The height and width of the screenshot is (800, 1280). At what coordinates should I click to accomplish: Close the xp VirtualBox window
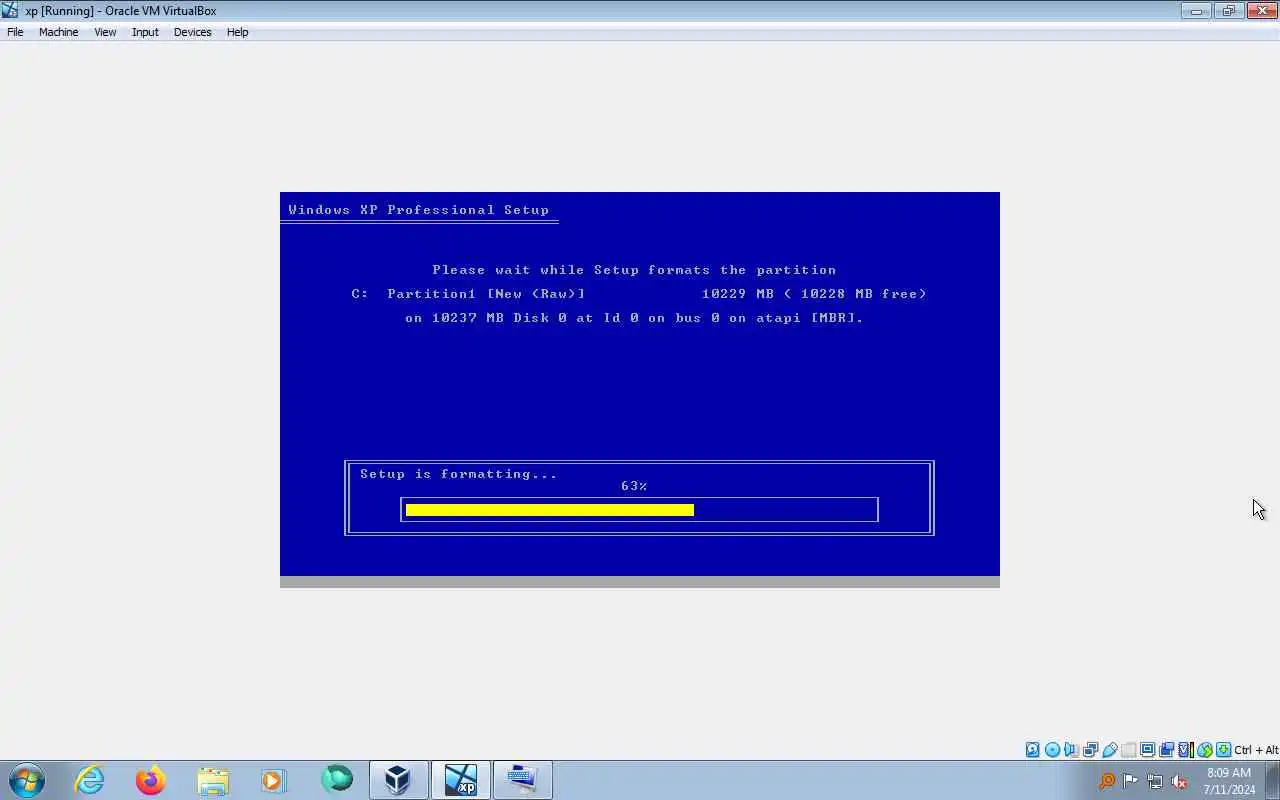coord(1261,11)
